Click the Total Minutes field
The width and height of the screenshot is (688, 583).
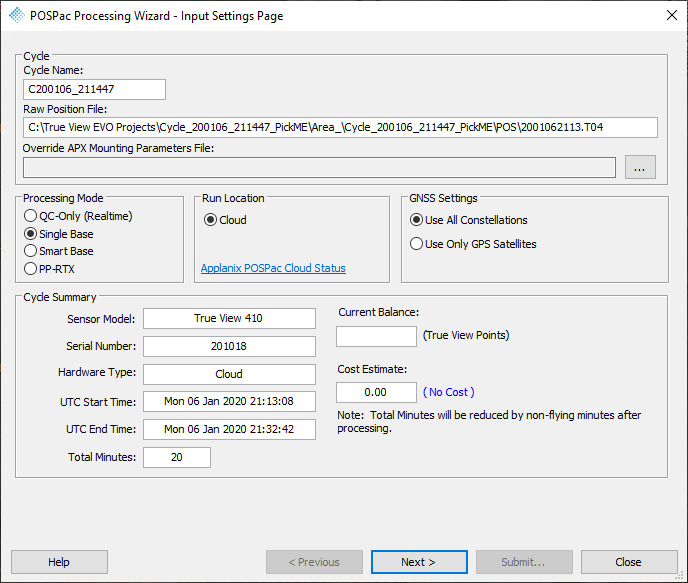[177, 457]
